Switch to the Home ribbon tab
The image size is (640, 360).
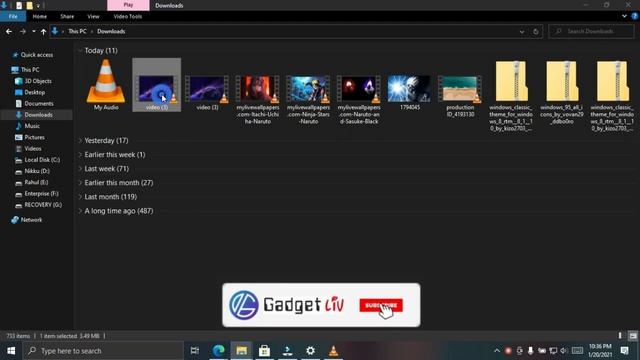coord(40,16)
